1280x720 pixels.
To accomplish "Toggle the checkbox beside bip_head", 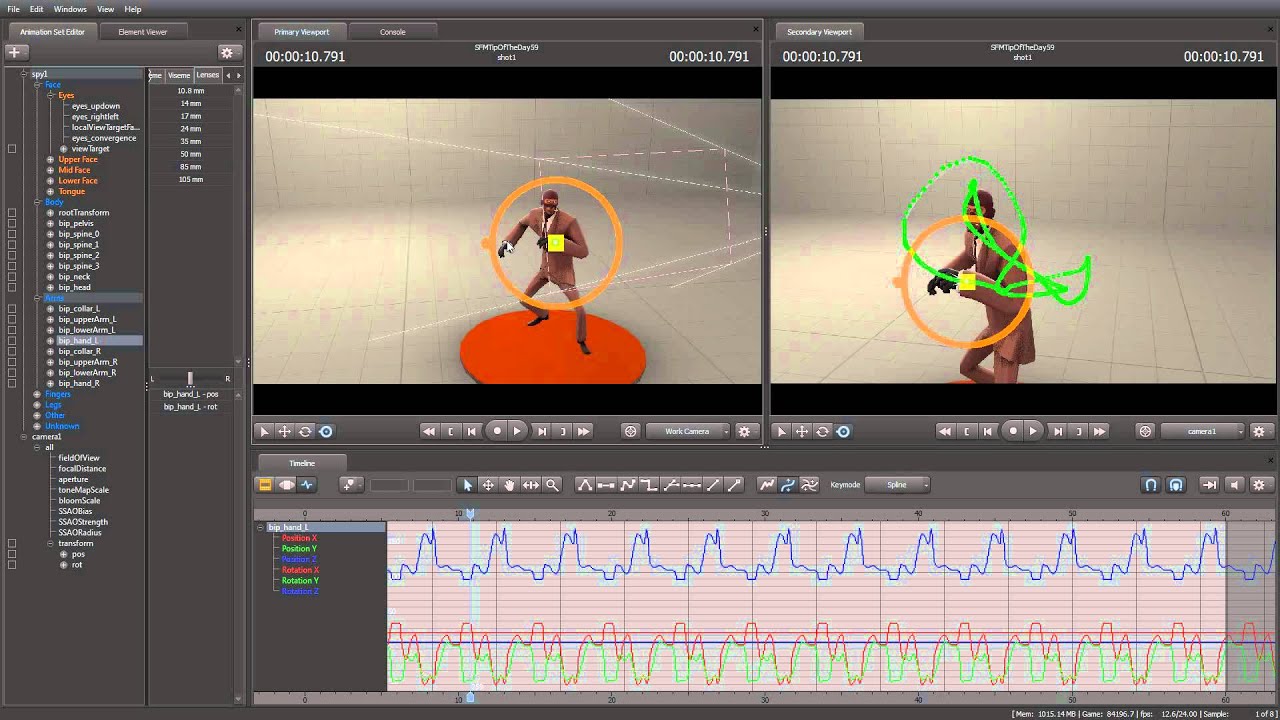I will coord(12,287).
